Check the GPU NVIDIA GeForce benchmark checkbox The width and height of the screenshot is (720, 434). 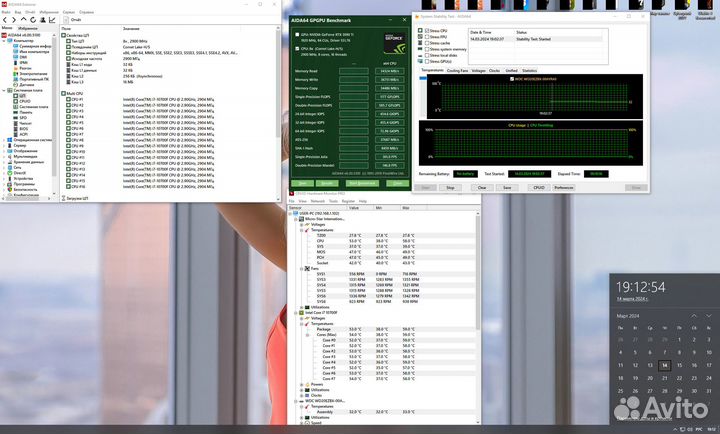(298, 35)
